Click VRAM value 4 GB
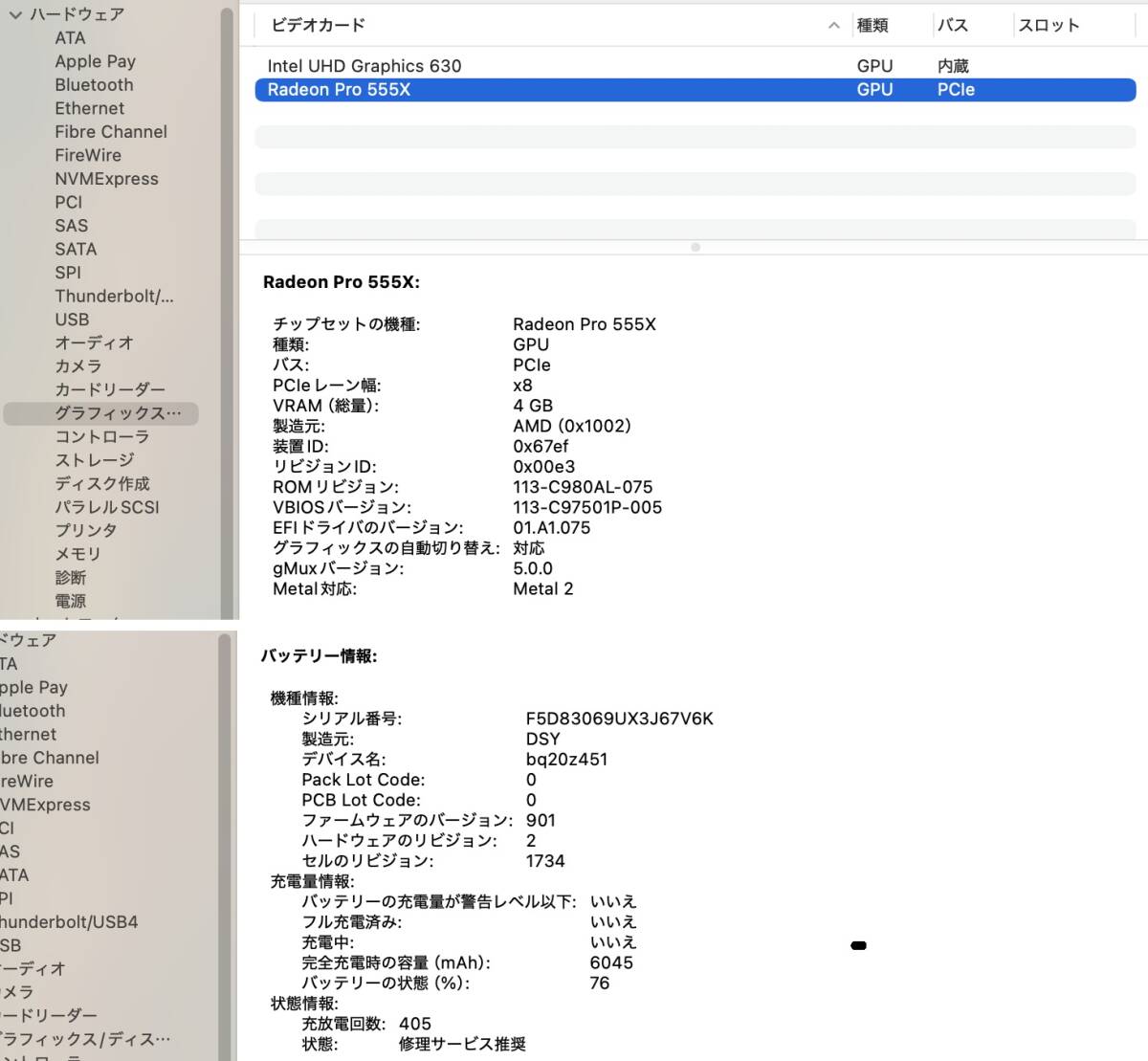1148x1061 pixels. point(533,406)
